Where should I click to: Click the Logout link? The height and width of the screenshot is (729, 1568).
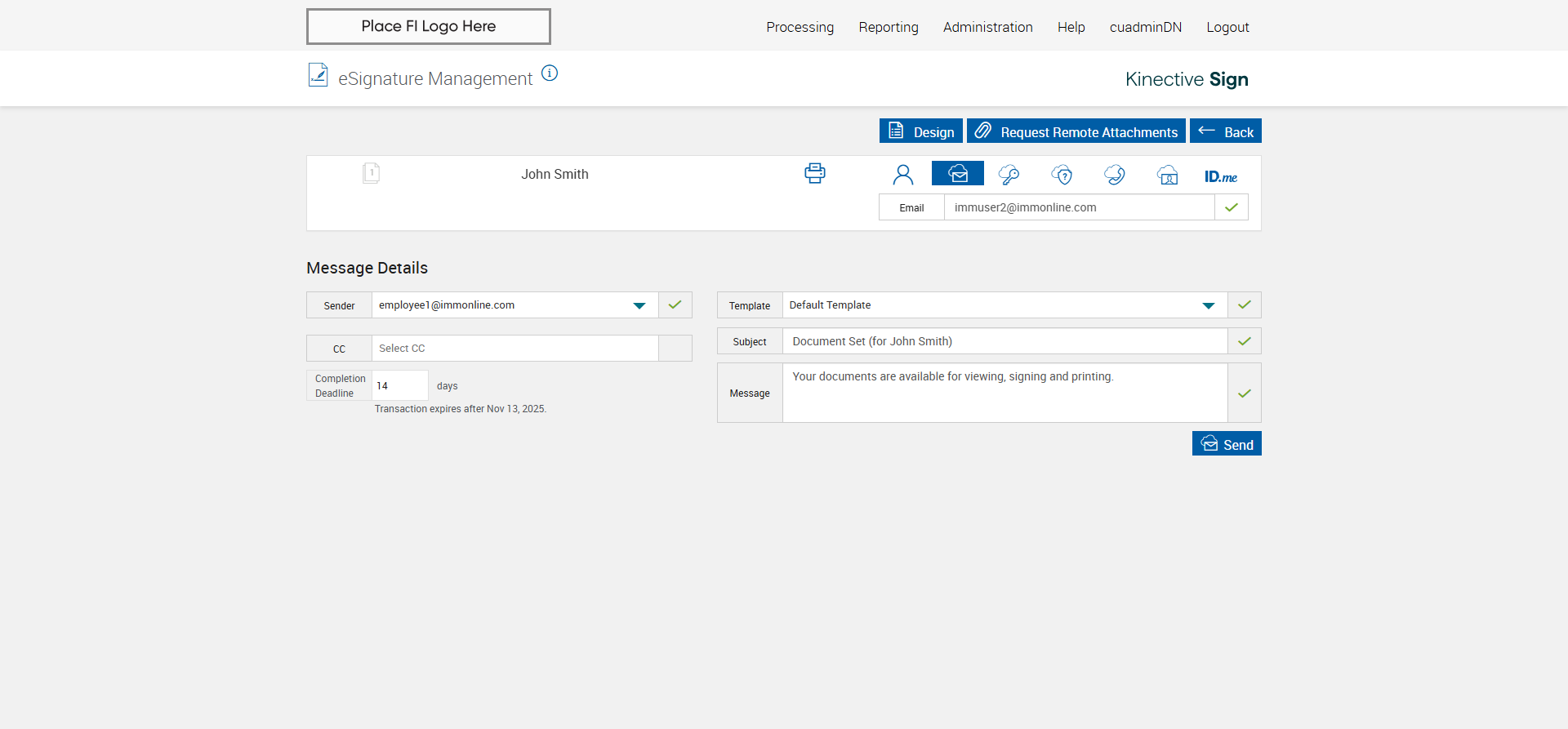[x=1227, y=27]
